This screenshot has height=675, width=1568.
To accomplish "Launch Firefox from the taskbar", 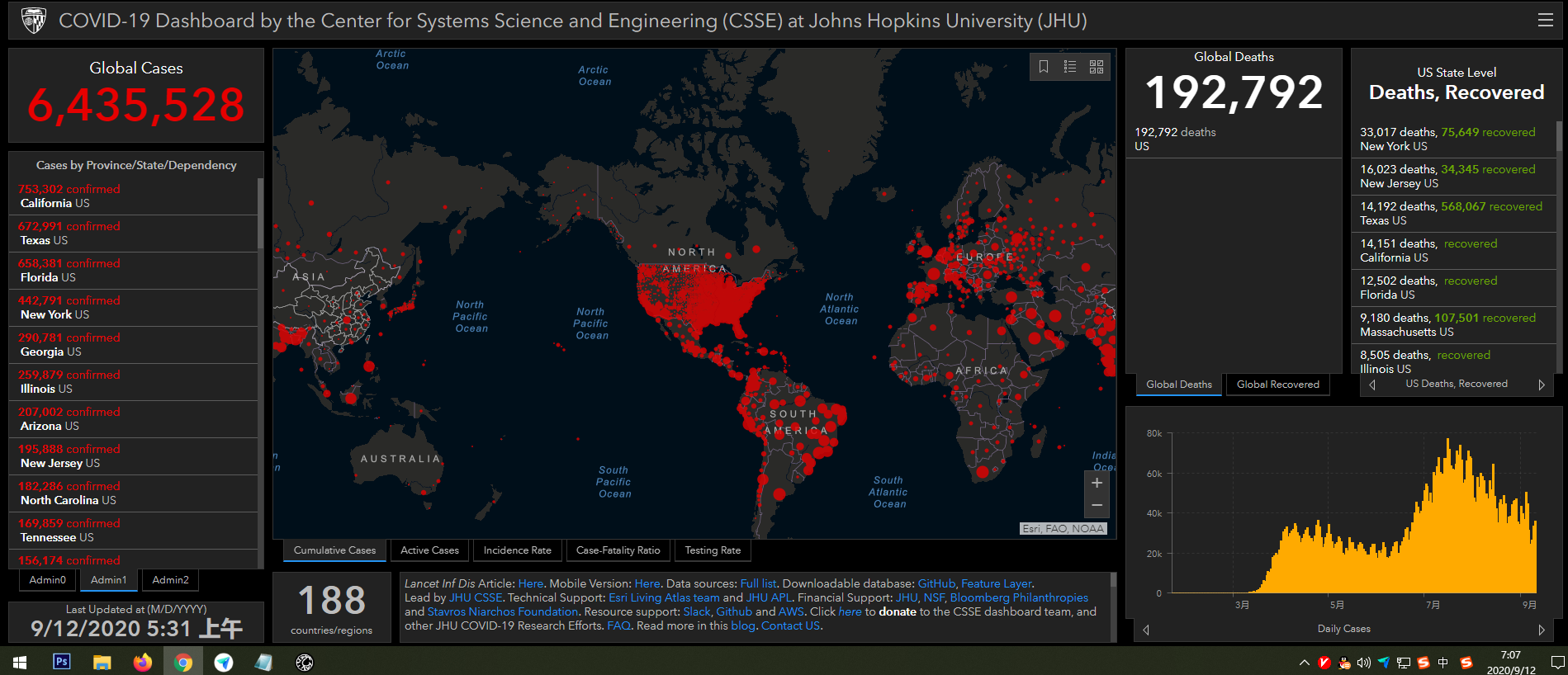I will 143,662.
